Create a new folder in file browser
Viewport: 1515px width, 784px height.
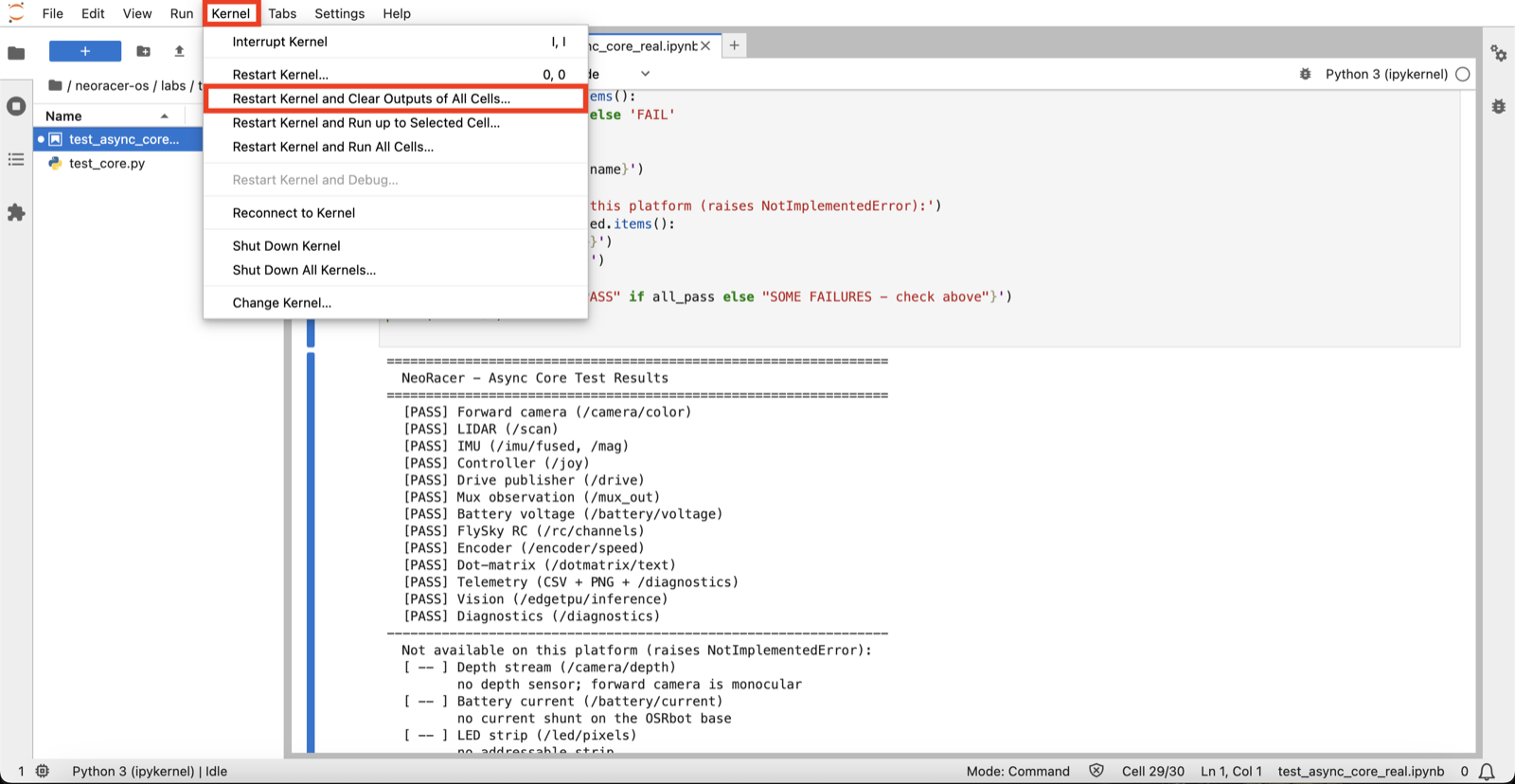tap(143, 51)
